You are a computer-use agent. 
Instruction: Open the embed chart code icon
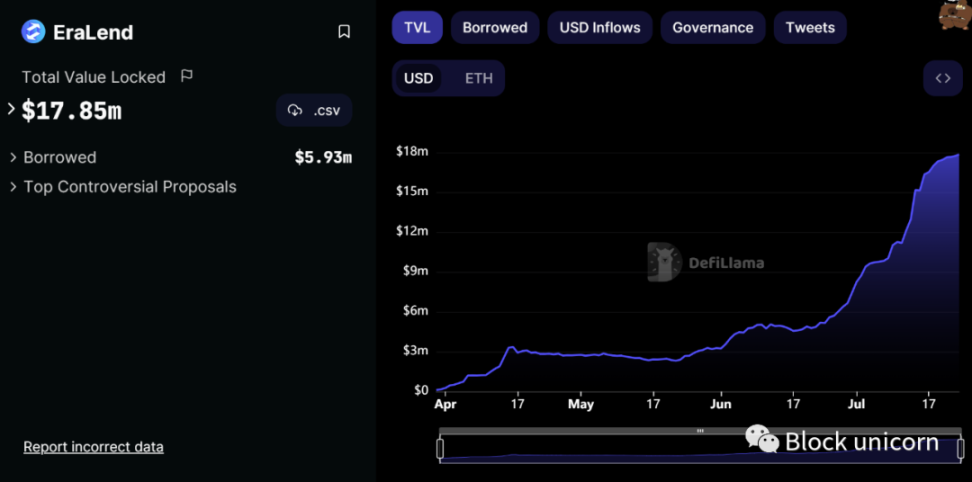tap(942, 78)
